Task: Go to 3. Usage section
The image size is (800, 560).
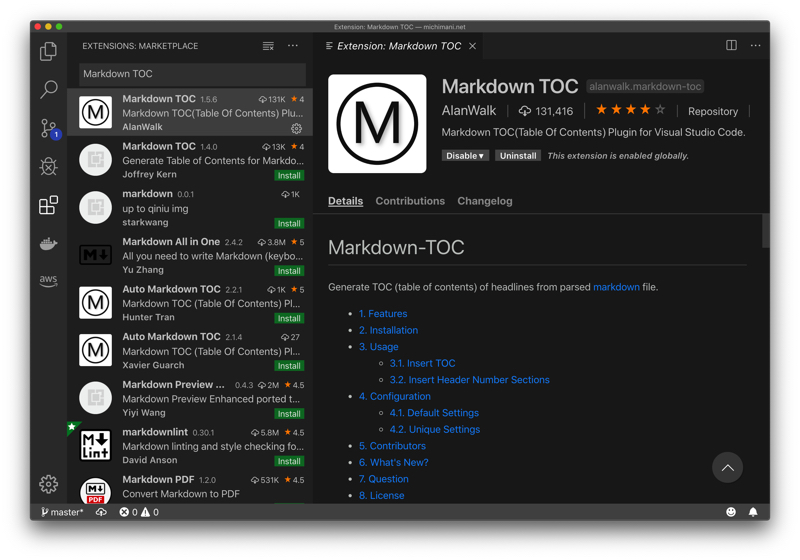Action: point(379,347)
